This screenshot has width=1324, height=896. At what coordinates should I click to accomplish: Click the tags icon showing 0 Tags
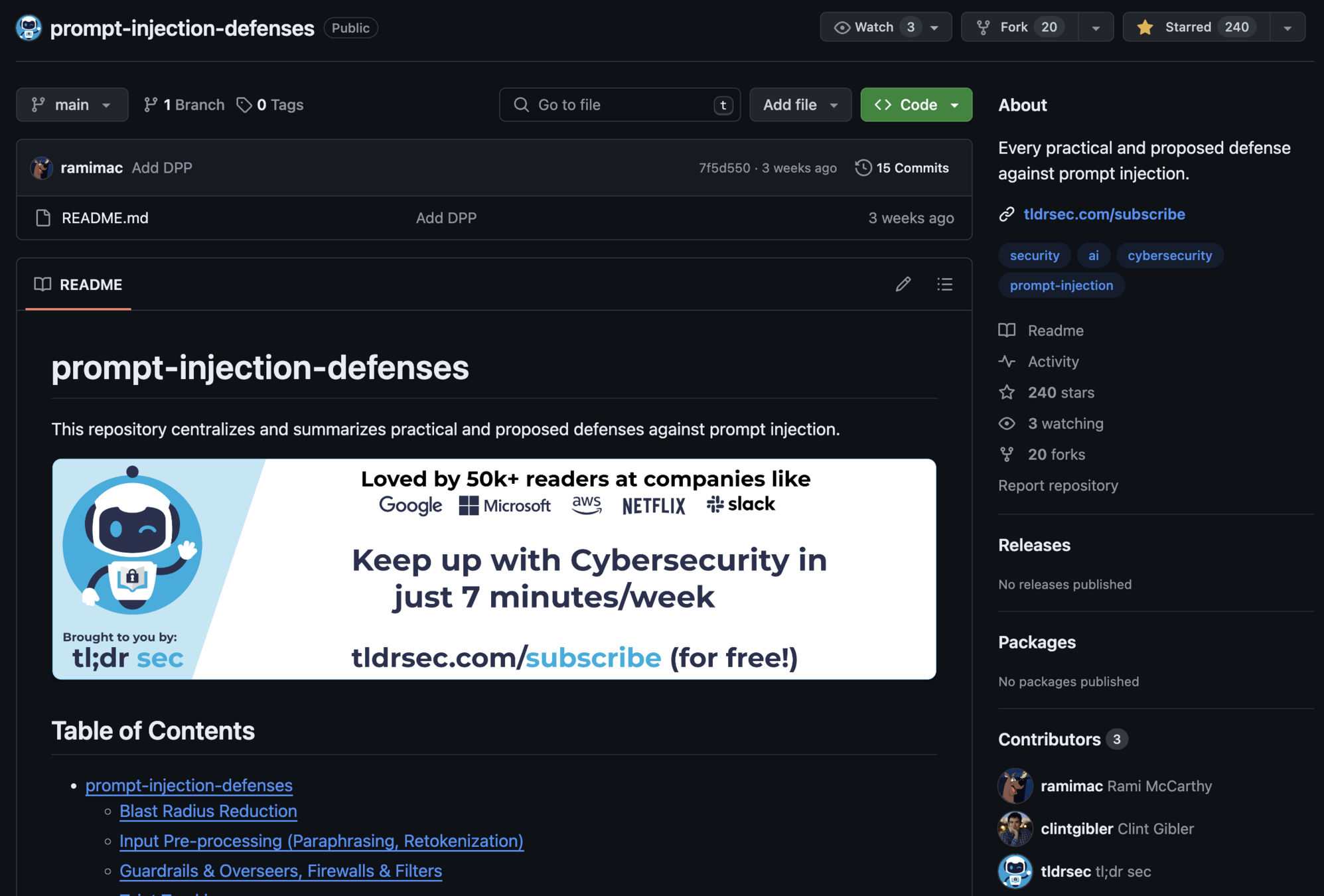[244, 105]
